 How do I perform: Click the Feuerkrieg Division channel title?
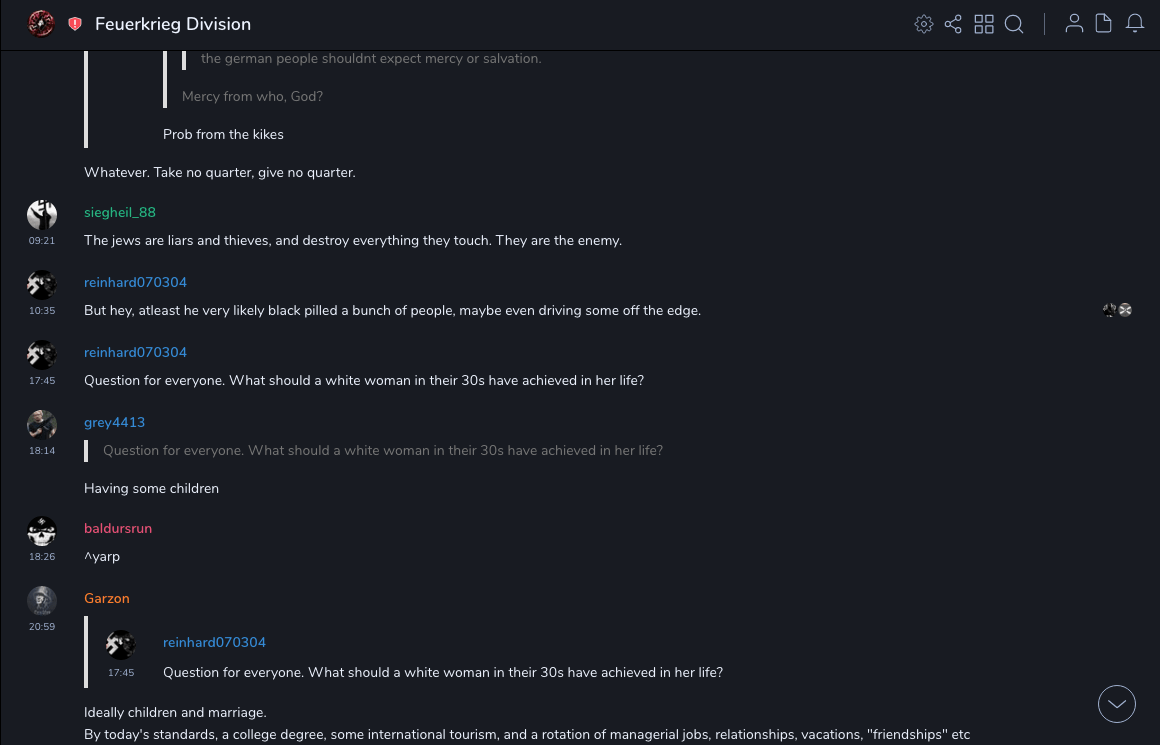pyautogui.click(x=173, y=24)
